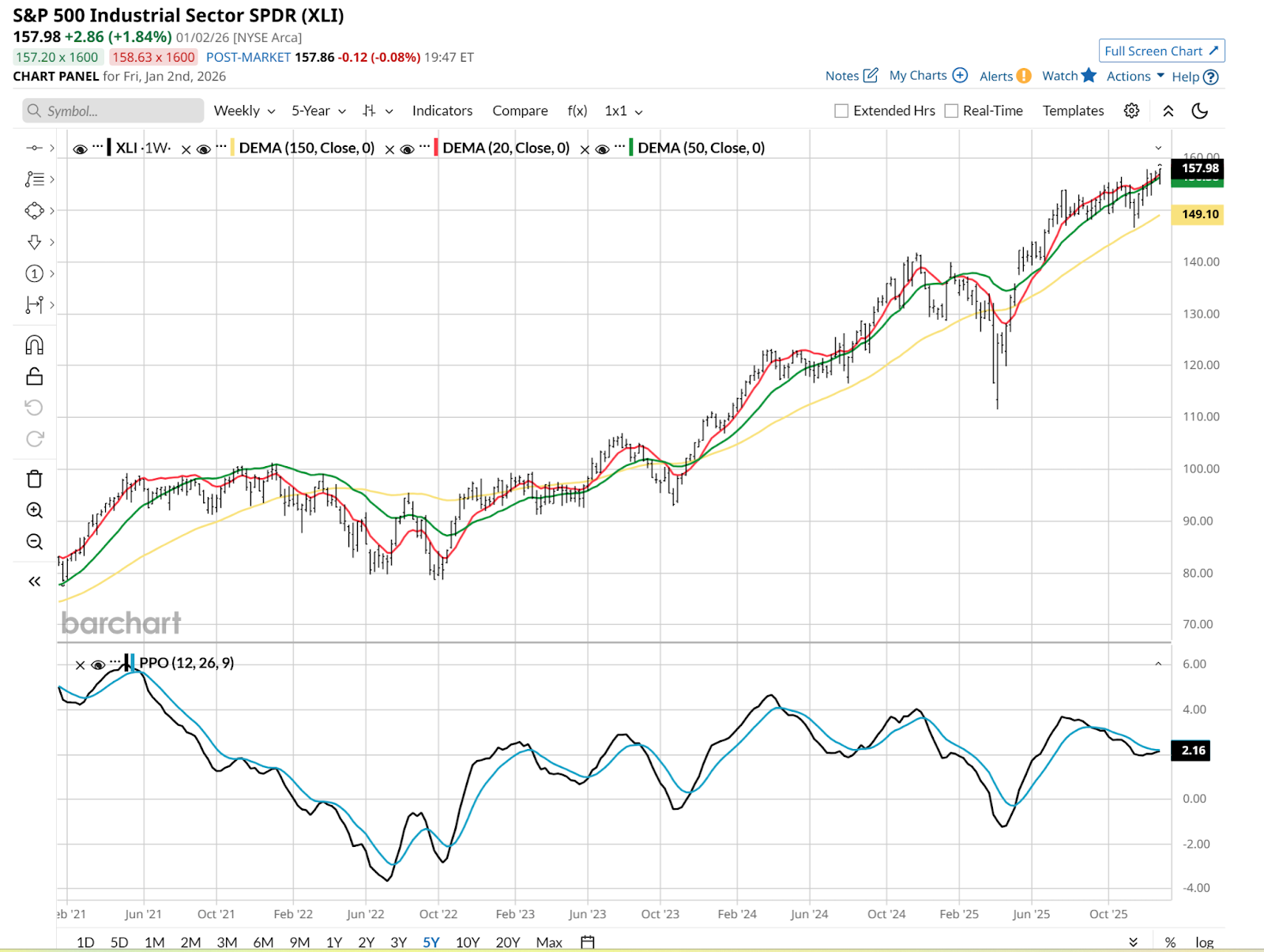Collapse the top toolbar double chevron

[1168, 111]
